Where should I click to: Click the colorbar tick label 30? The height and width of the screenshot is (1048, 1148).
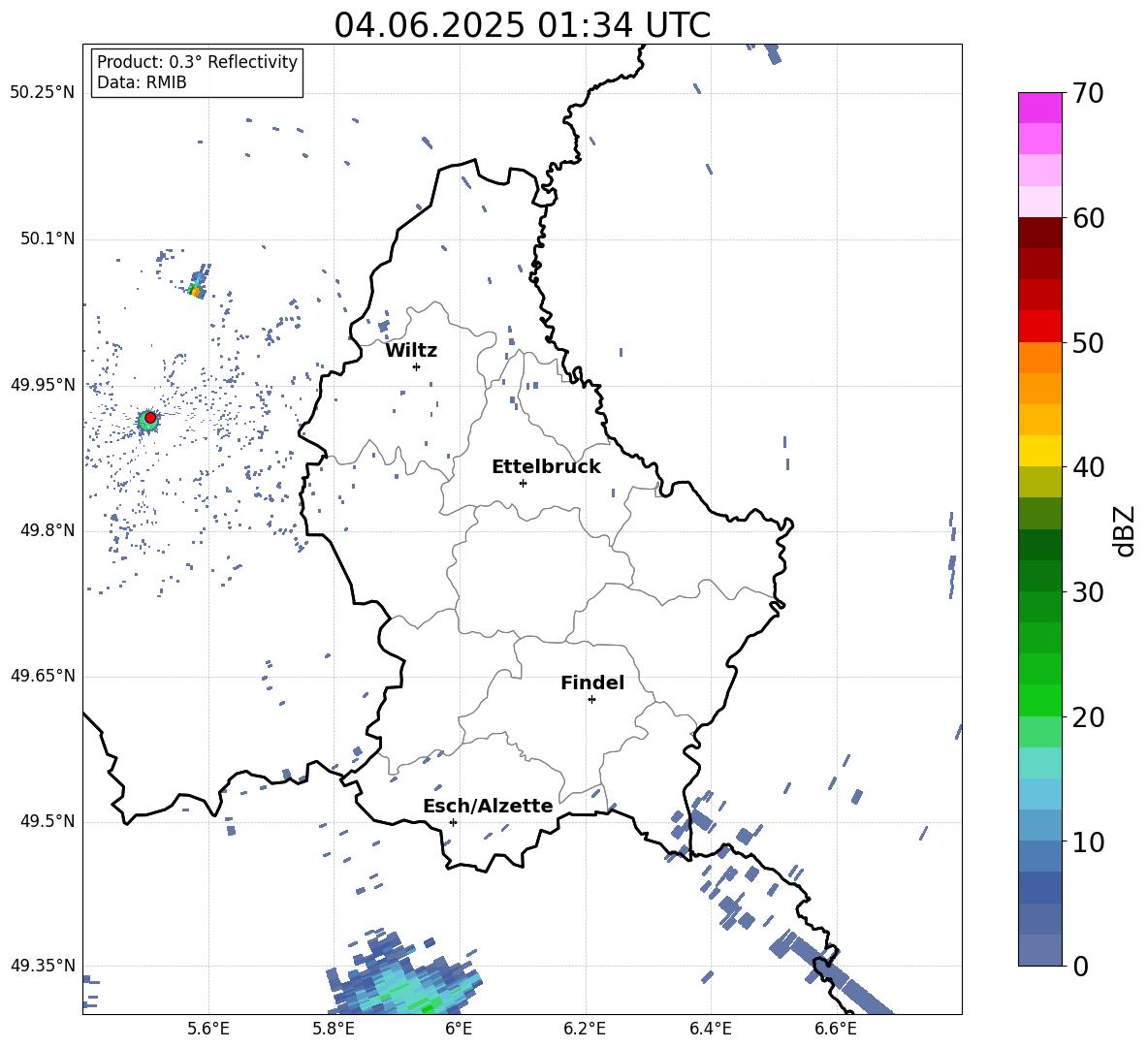coord(1088,592)
